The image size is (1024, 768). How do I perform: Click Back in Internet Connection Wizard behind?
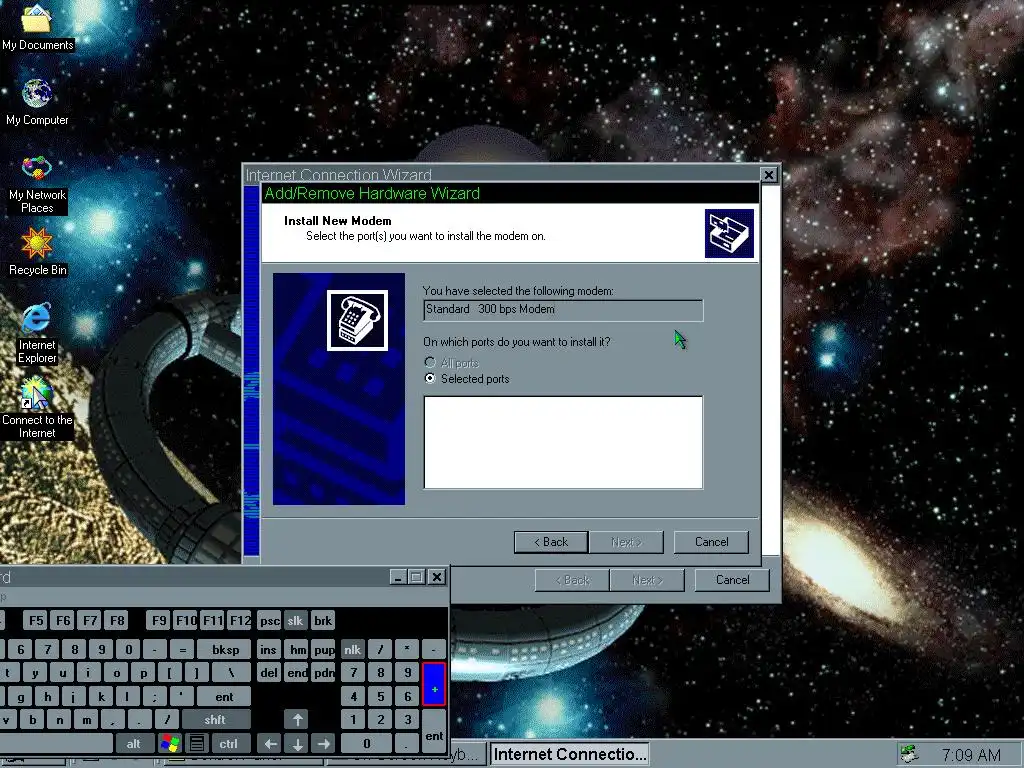572,580
